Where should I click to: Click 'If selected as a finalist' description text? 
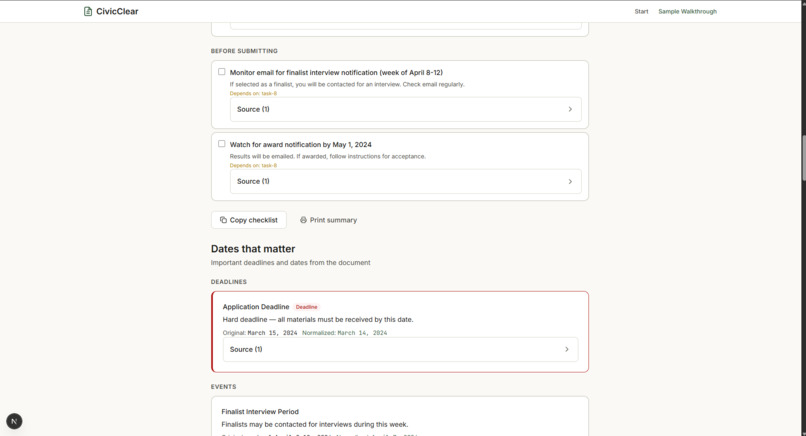click(x=347, y=84)
